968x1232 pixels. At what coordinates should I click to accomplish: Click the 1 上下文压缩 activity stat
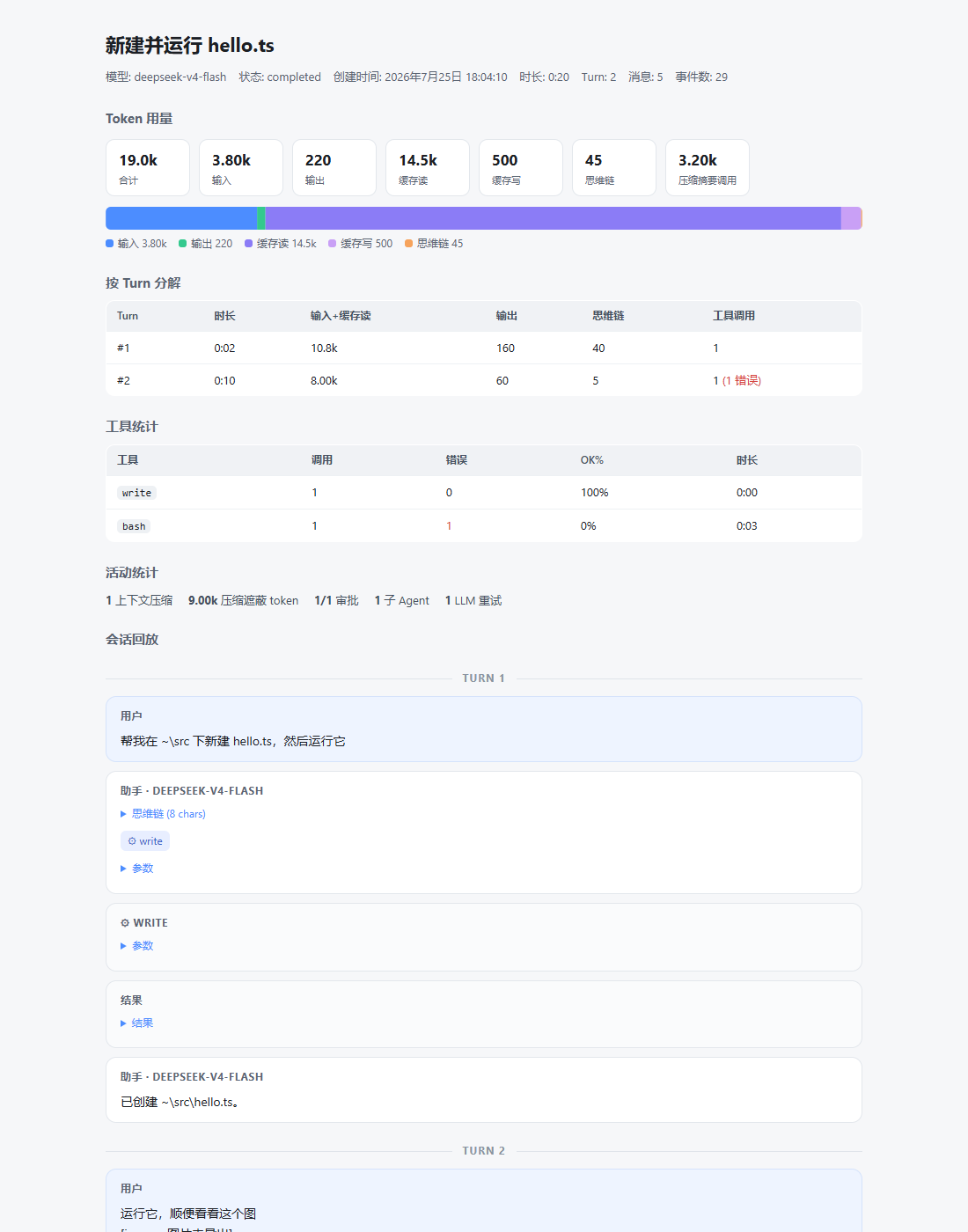(139, 600)
